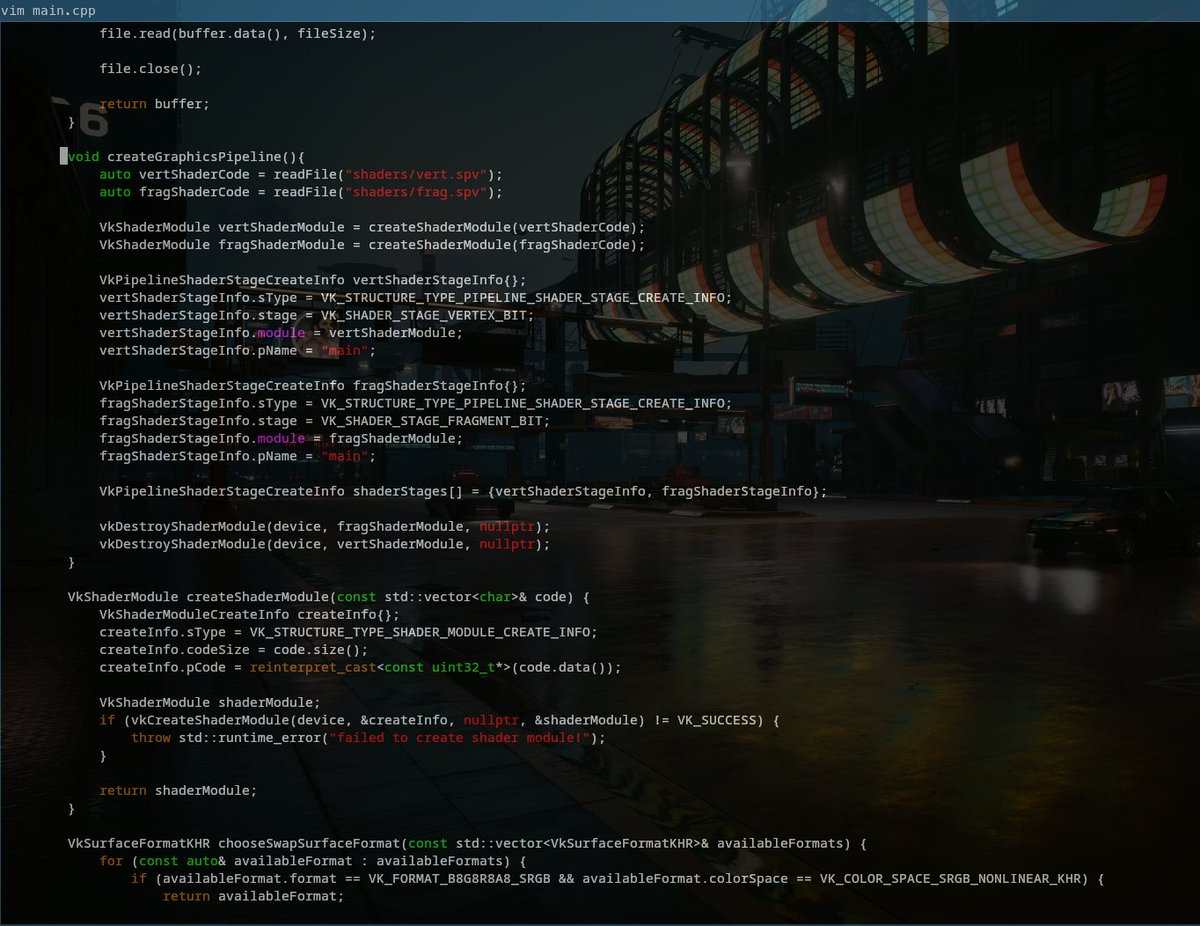Click the 'shaderStages[]' array declaration line
Screen dimensions: 1200x926
[464, 492]
